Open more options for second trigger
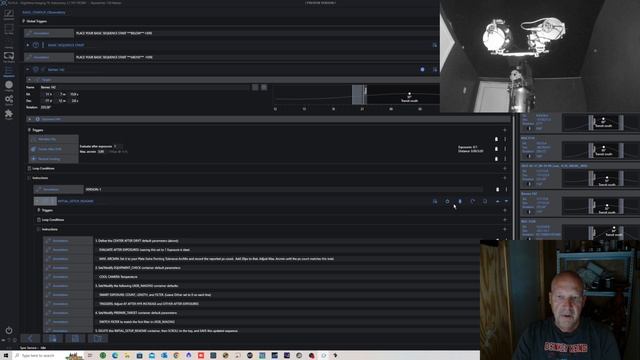640x360 pixels. [505, 149]
